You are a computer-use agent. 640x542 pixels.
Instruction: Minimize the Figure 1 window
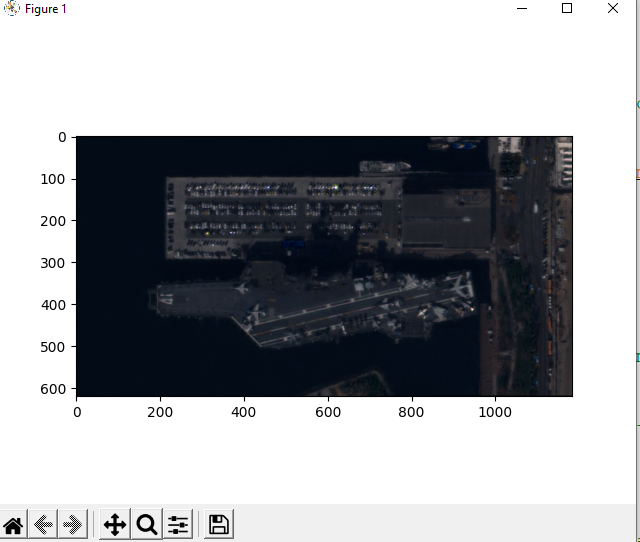(x=522, y=8)
